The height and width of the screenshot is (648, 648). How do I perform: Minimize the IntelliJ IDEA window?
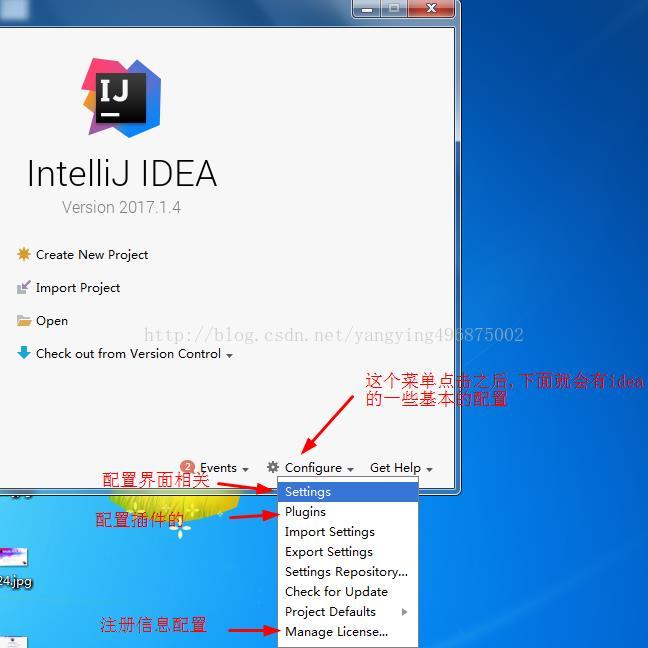367,9
